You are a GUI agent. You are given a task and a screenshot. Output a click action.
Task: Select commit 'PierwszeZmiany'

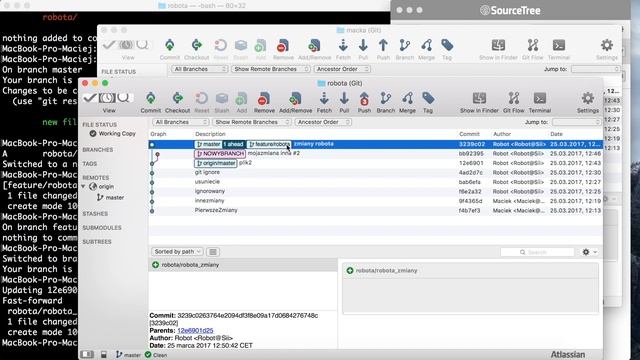[375, 210]
